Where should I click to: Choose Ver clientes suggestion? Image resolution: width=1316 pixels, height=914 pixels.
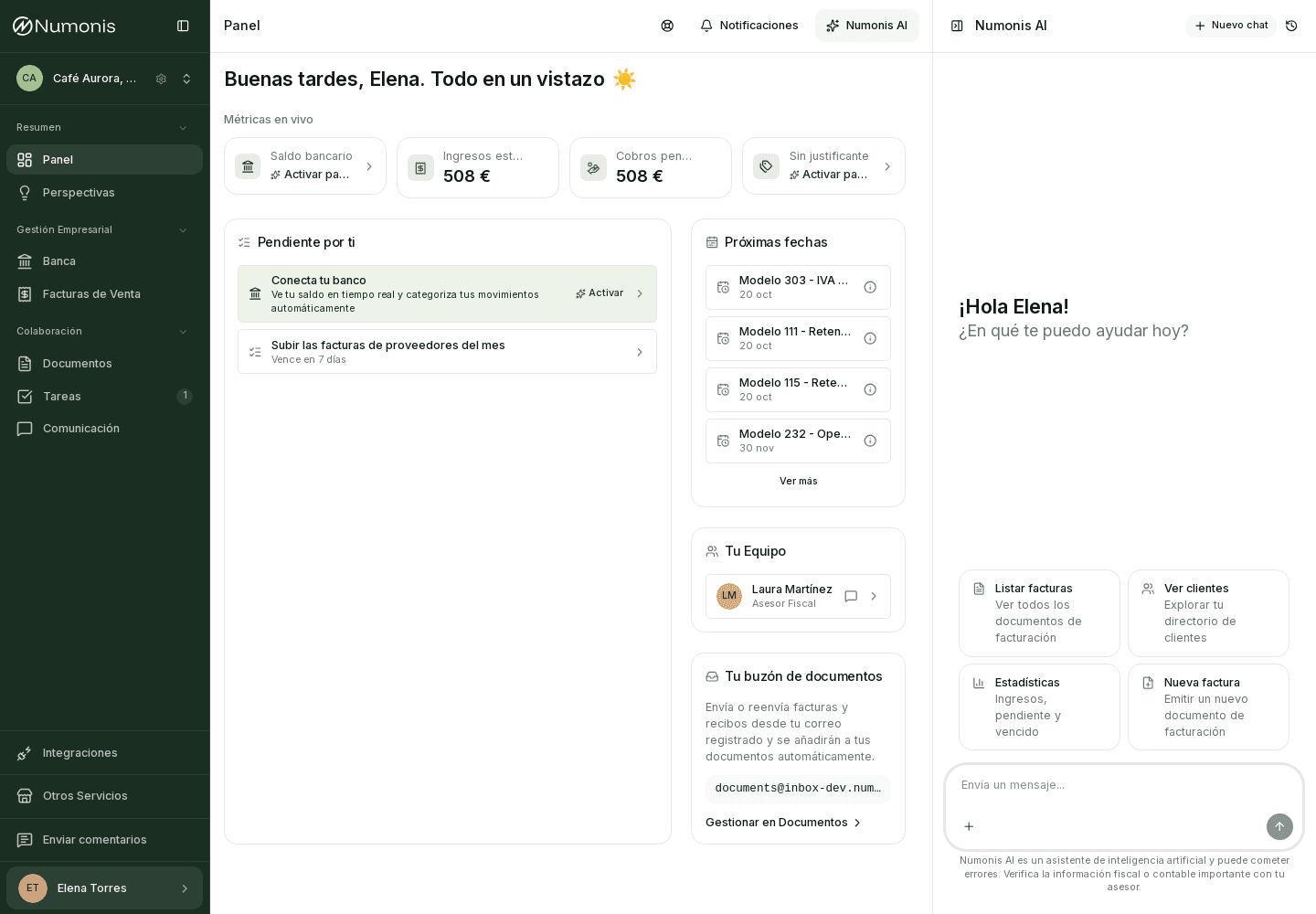click(1208, 613)
